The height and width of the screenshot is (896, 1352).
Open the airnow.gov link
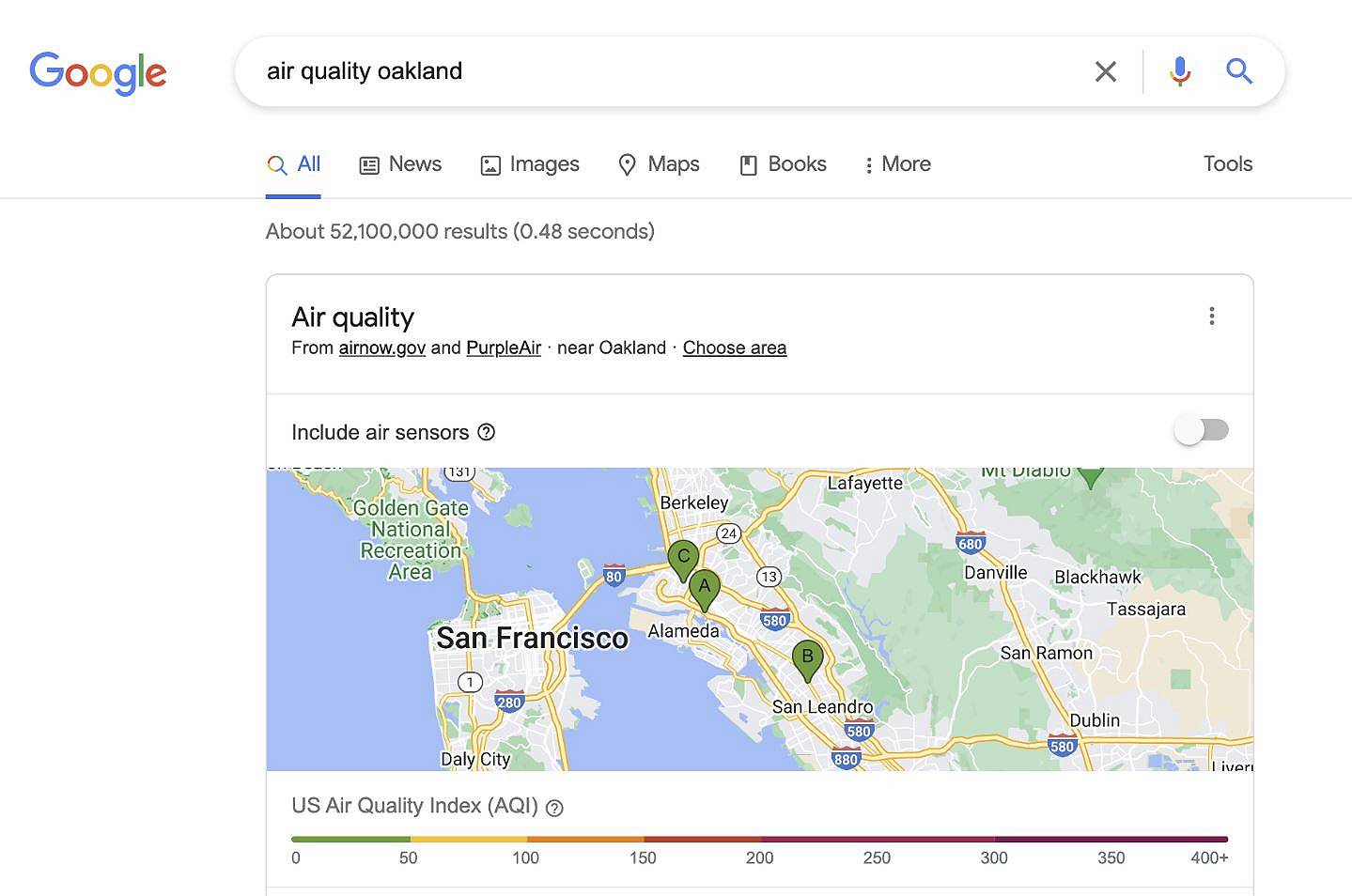tap(381, 348)
